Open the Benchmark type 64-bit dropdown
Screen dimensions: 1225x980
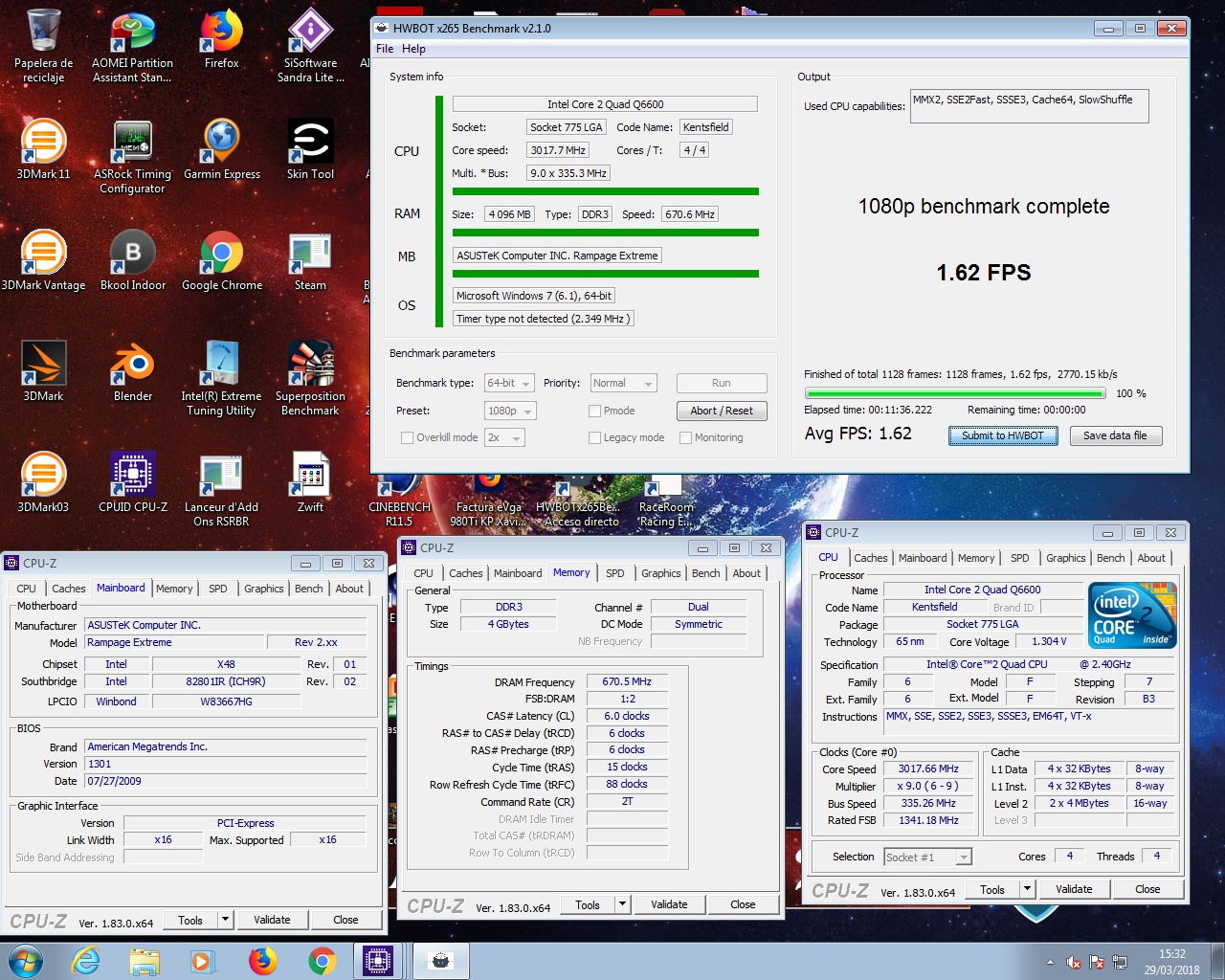pos(510,383)
